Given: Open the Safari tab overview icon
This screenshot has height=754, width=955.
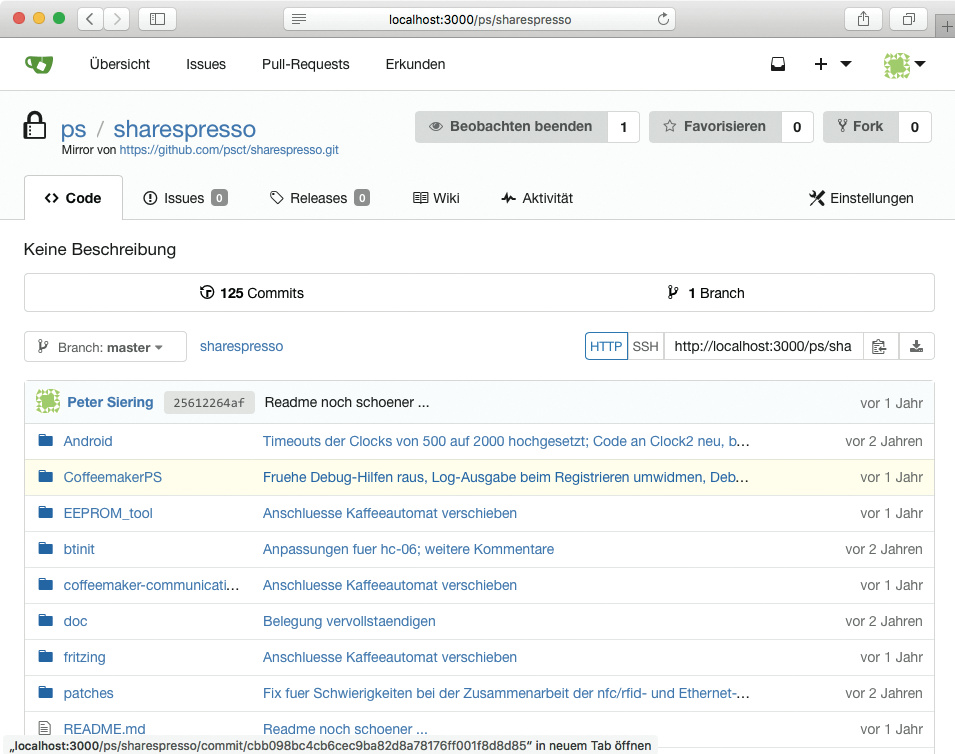Looking at the screenshot, I should [x=909, y=19].
